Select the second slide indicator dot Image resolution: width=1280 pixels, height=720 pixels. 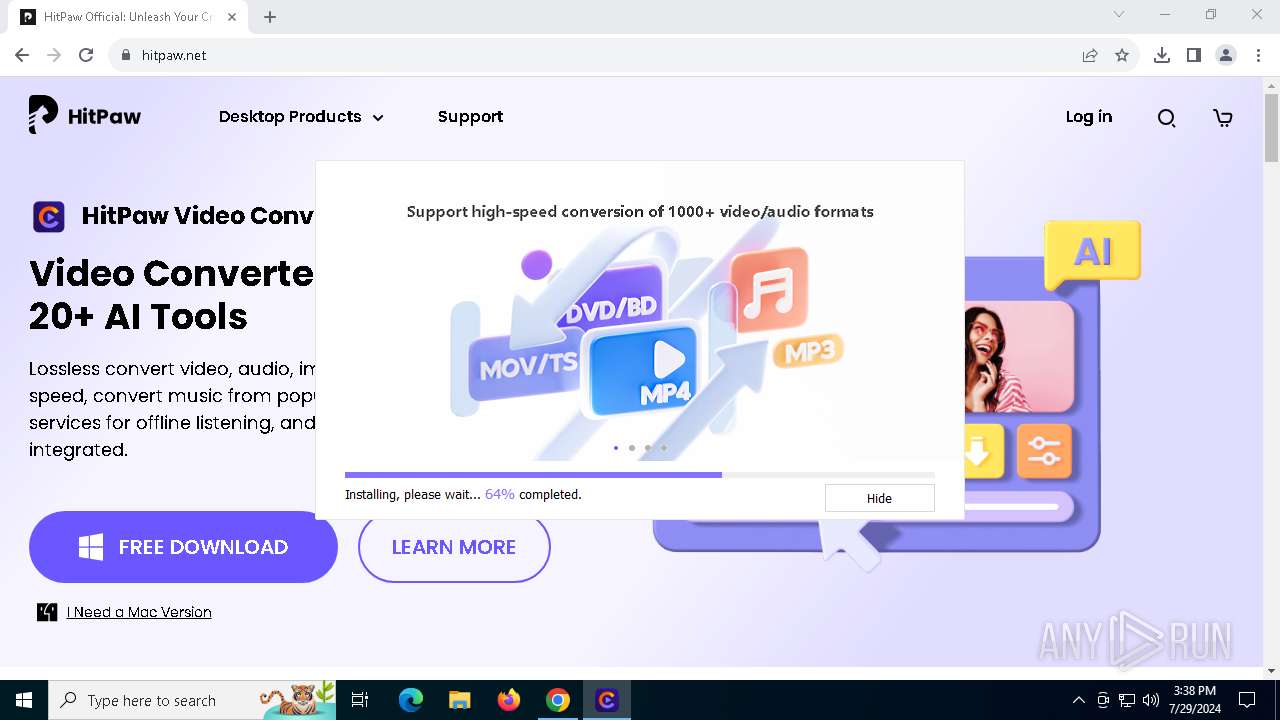tap(631, 448)
